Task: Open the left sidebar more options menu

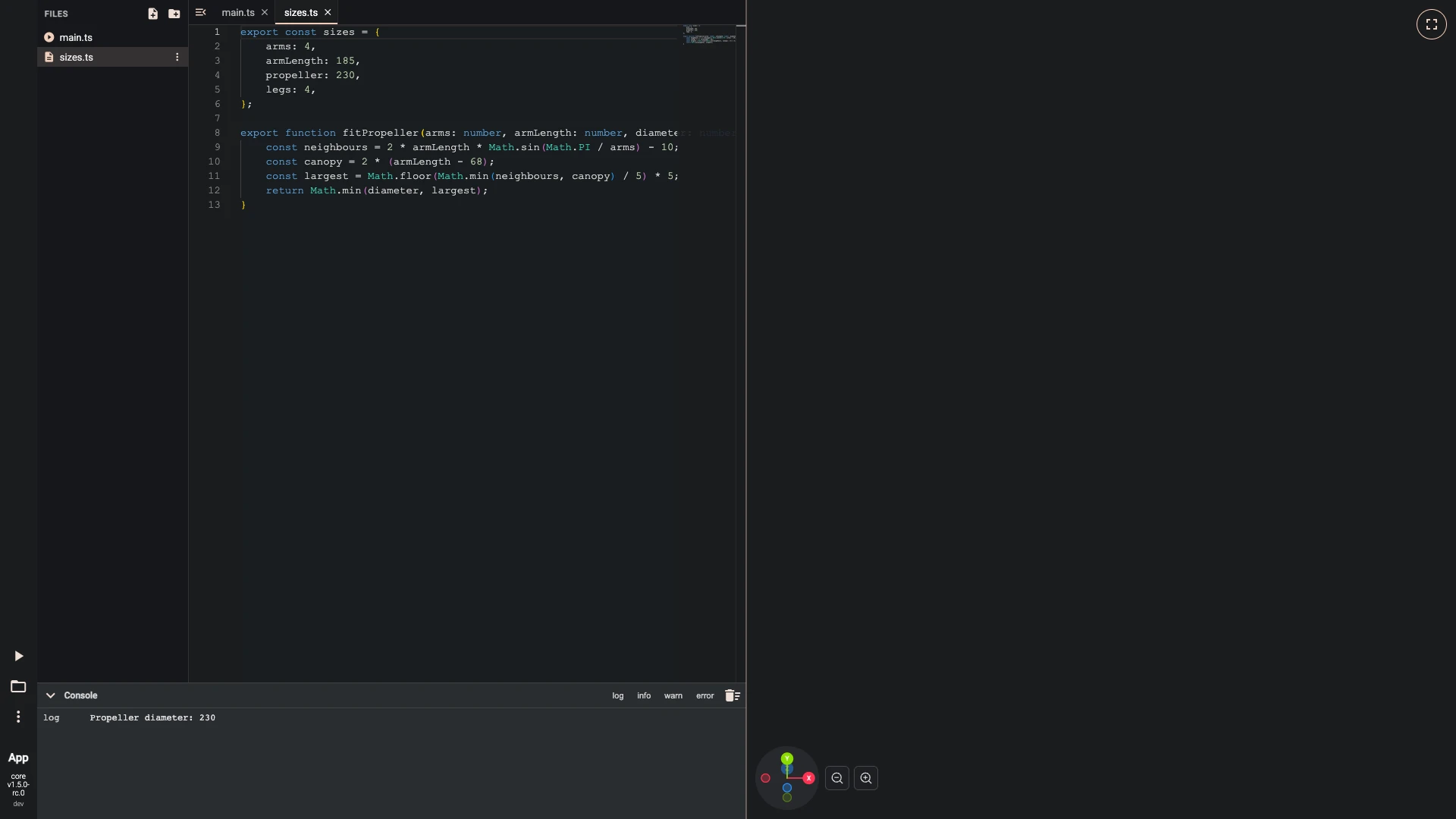Action: [x=18, y=717]
